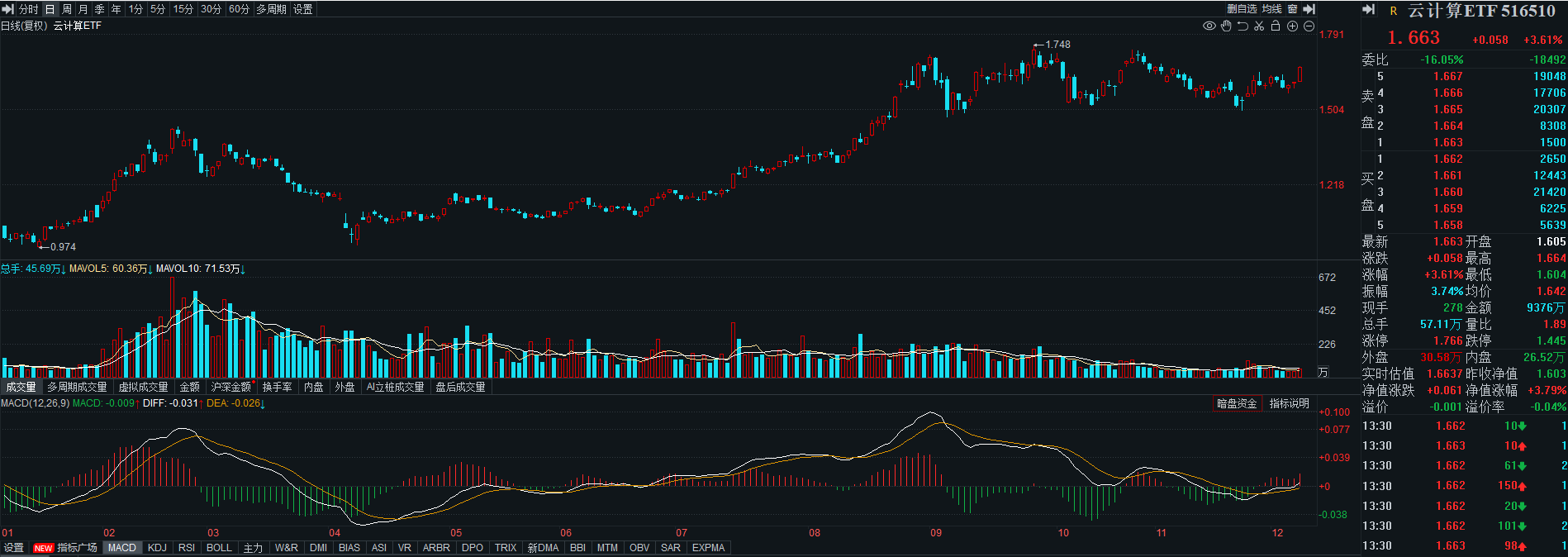Open the 均线 moving average options
The image size is (1568, 557).
[1271, 9]
